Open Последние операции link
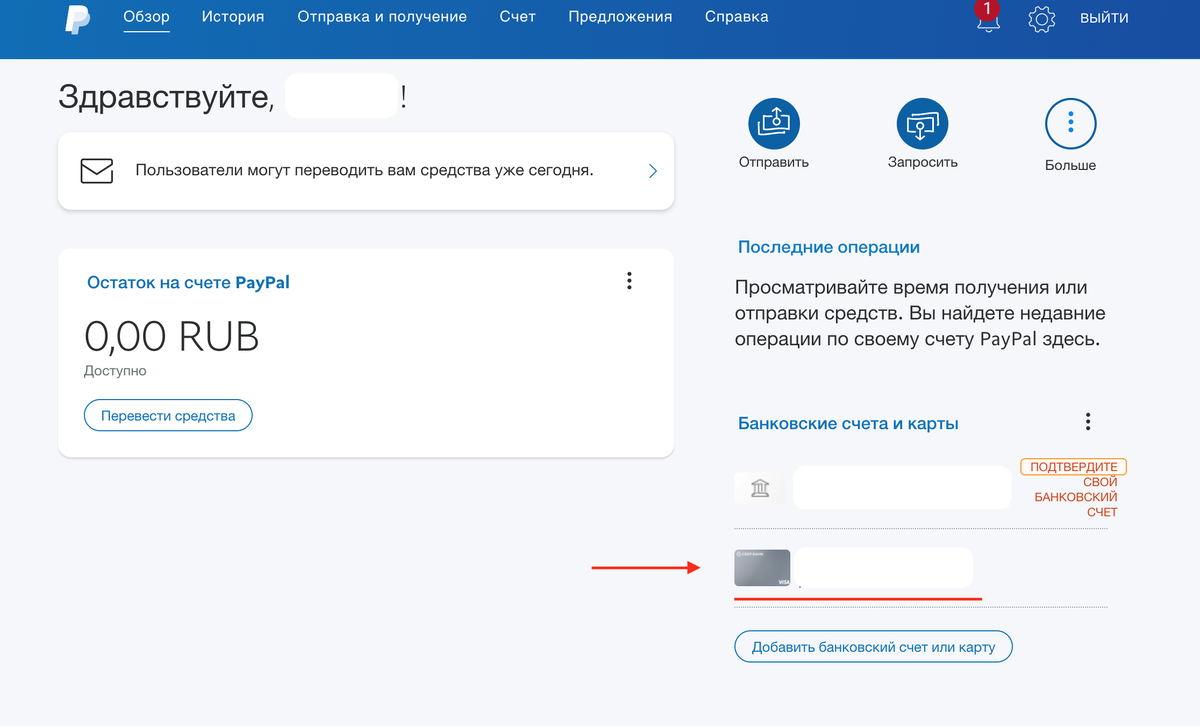 tap(828, 246)
